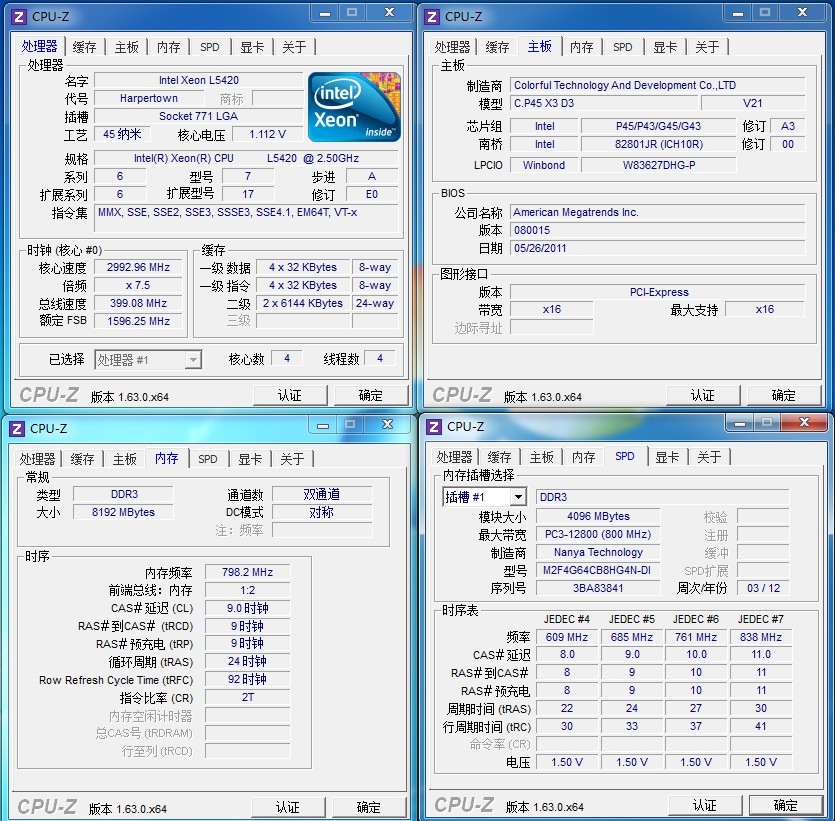Go to 处理器 tab in memory window

[x=37, y=459]
